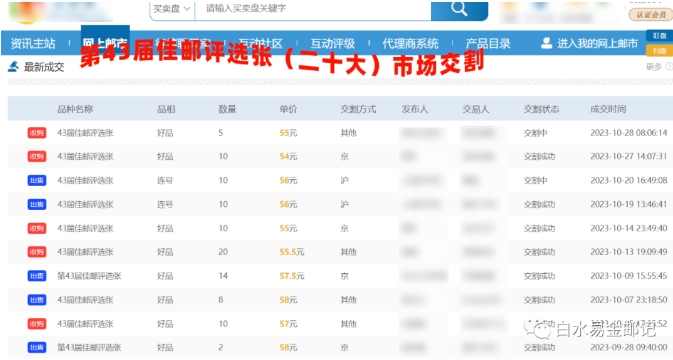The height and width of the screenshot is (360, 673).
Task: Go to the 互动评级 nav tab
Action: [332, 43]
